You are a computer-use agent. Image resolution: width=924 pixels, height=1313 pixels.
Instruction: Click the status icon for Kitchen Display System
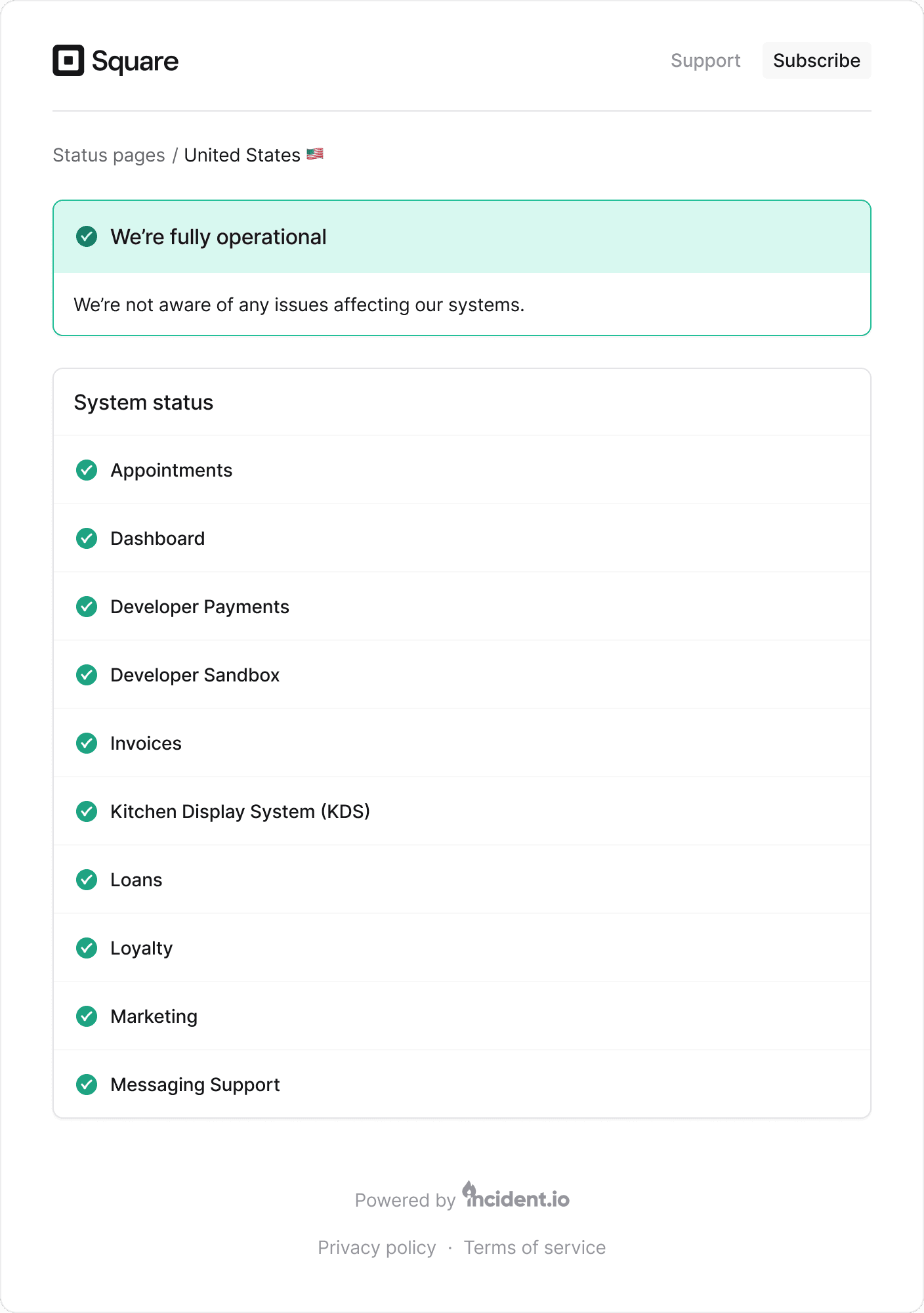[87, 811]
